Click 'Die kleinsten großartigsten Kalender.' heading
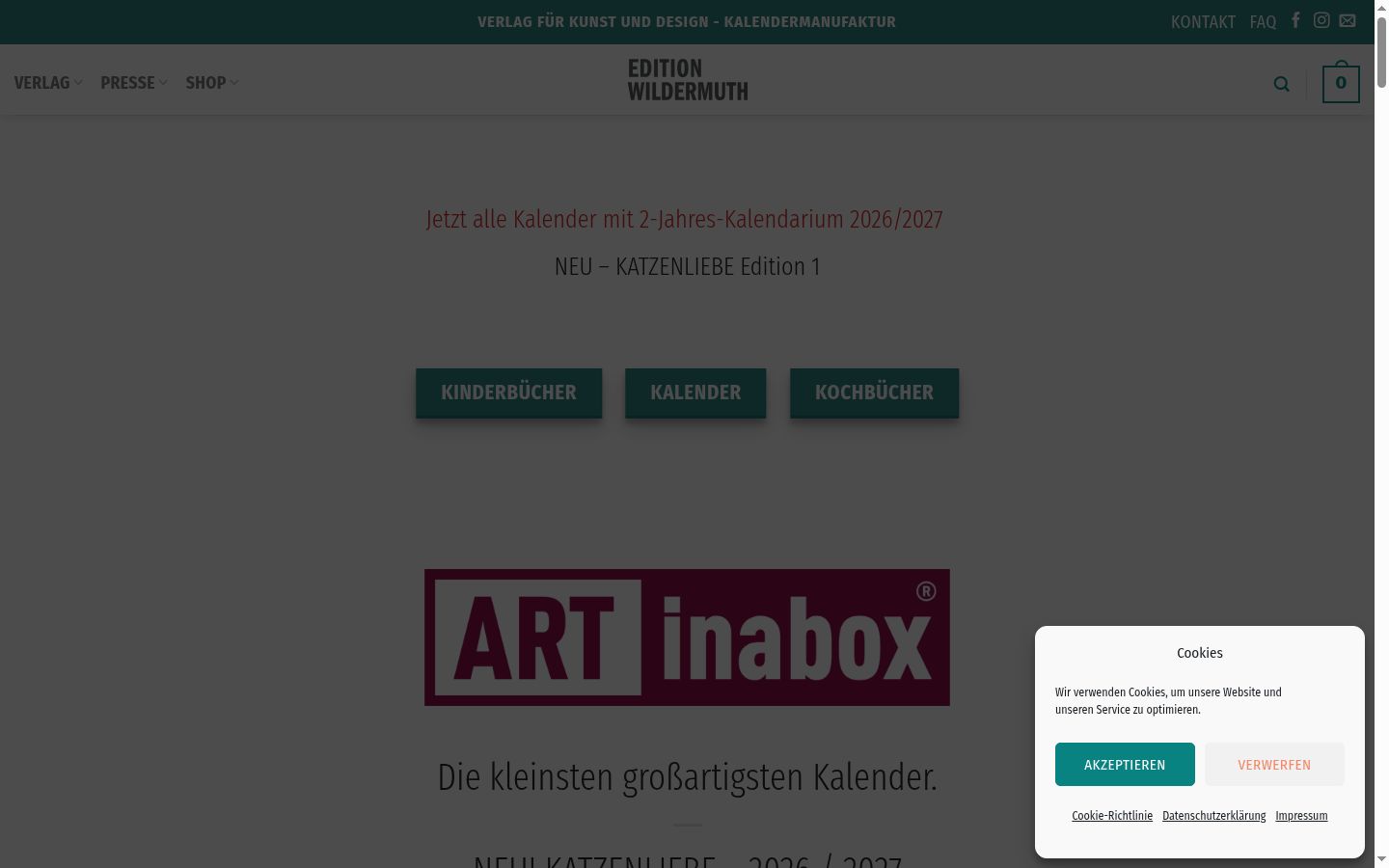1389x868 pixels. [687, 777]
